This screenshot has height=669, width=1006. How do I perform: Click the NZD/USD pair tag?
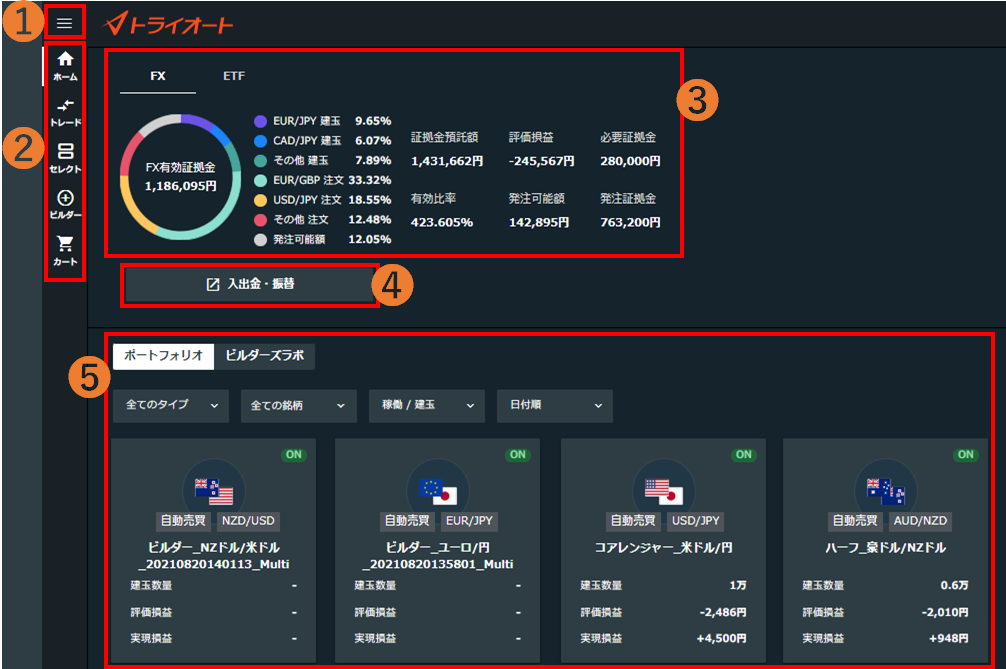click(x=248, y=521)
